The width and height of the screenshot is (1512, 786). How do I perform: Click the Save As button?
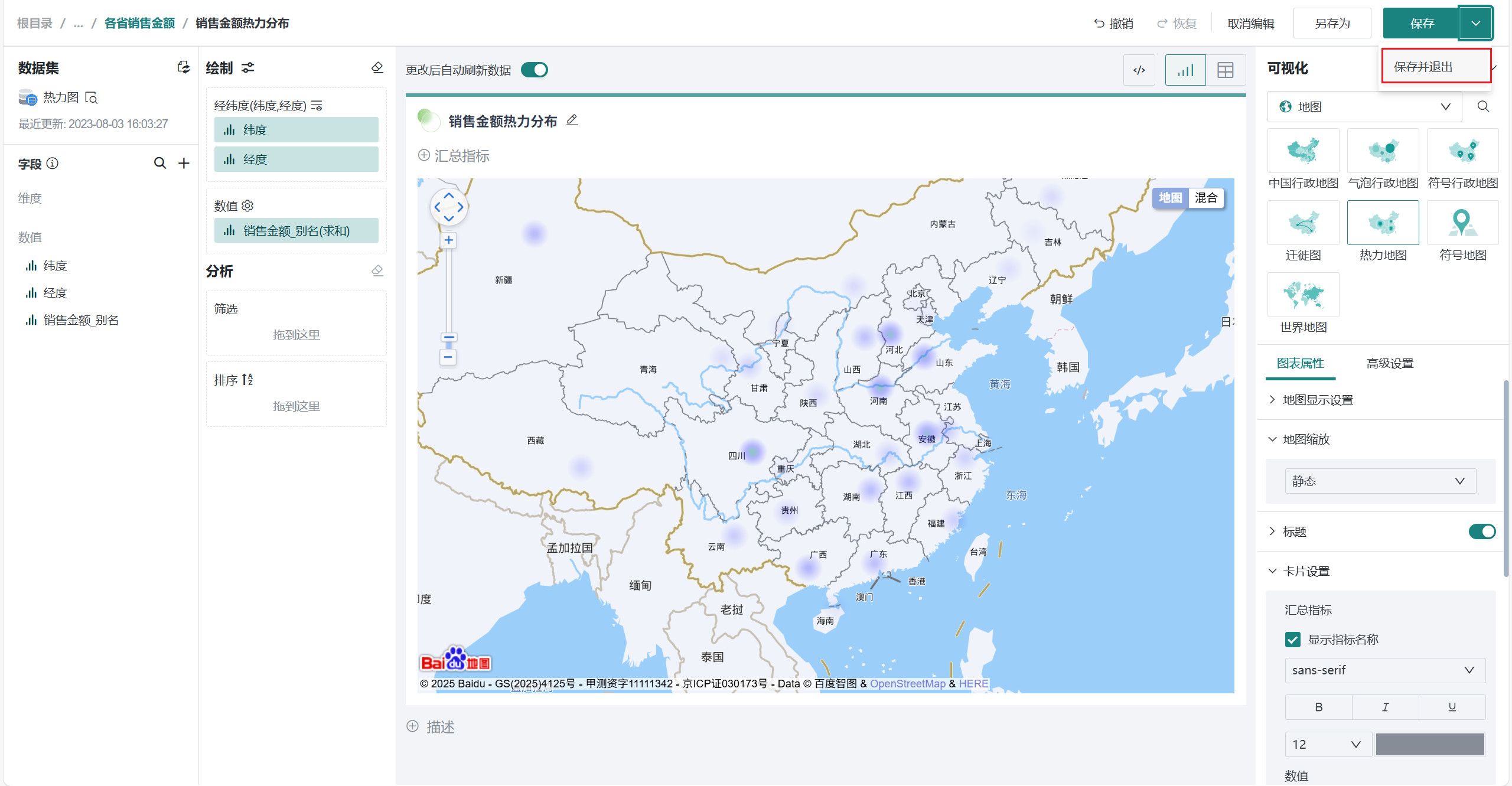click(x=1332, y=24)
